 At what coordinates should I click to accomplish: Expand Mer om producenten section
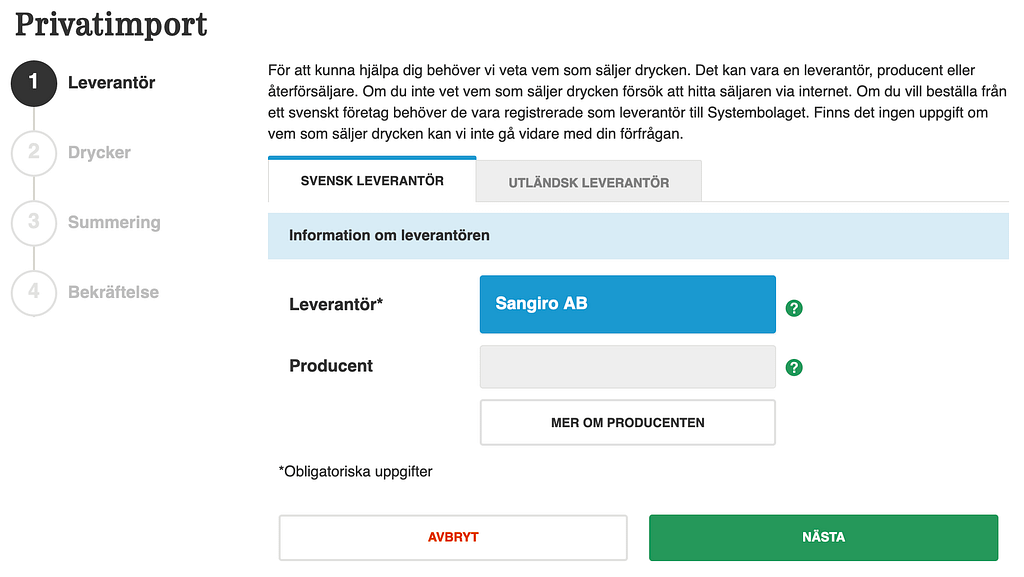(x=628, y=422)
